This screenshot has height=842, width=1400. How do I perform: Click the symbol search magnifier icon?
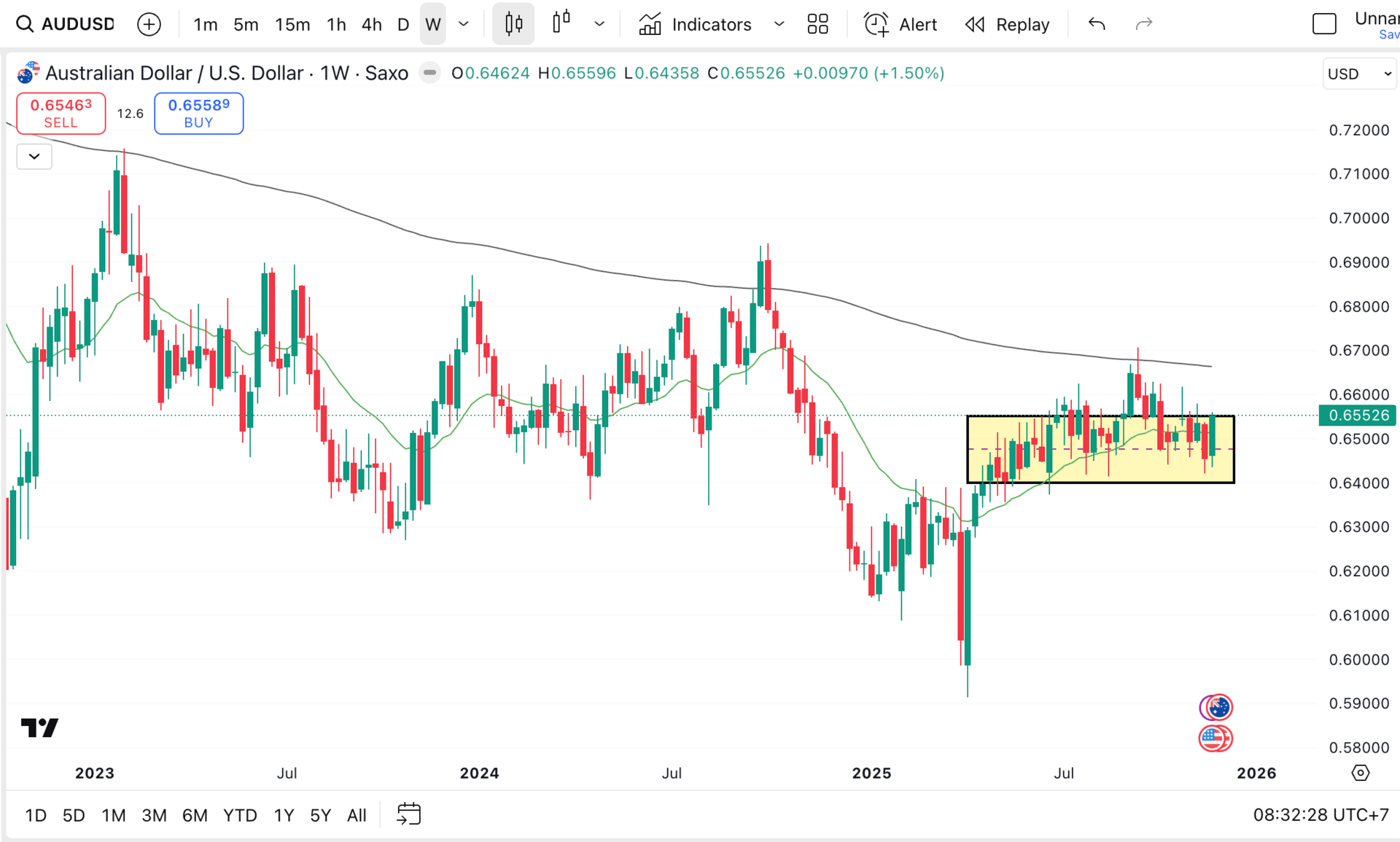[x=24, y=24]
